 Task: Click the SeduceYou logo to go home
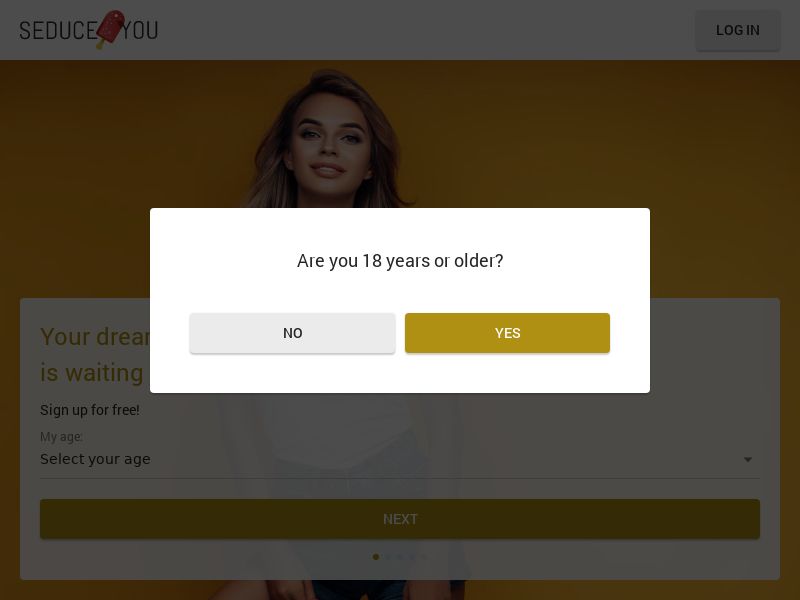88,30
